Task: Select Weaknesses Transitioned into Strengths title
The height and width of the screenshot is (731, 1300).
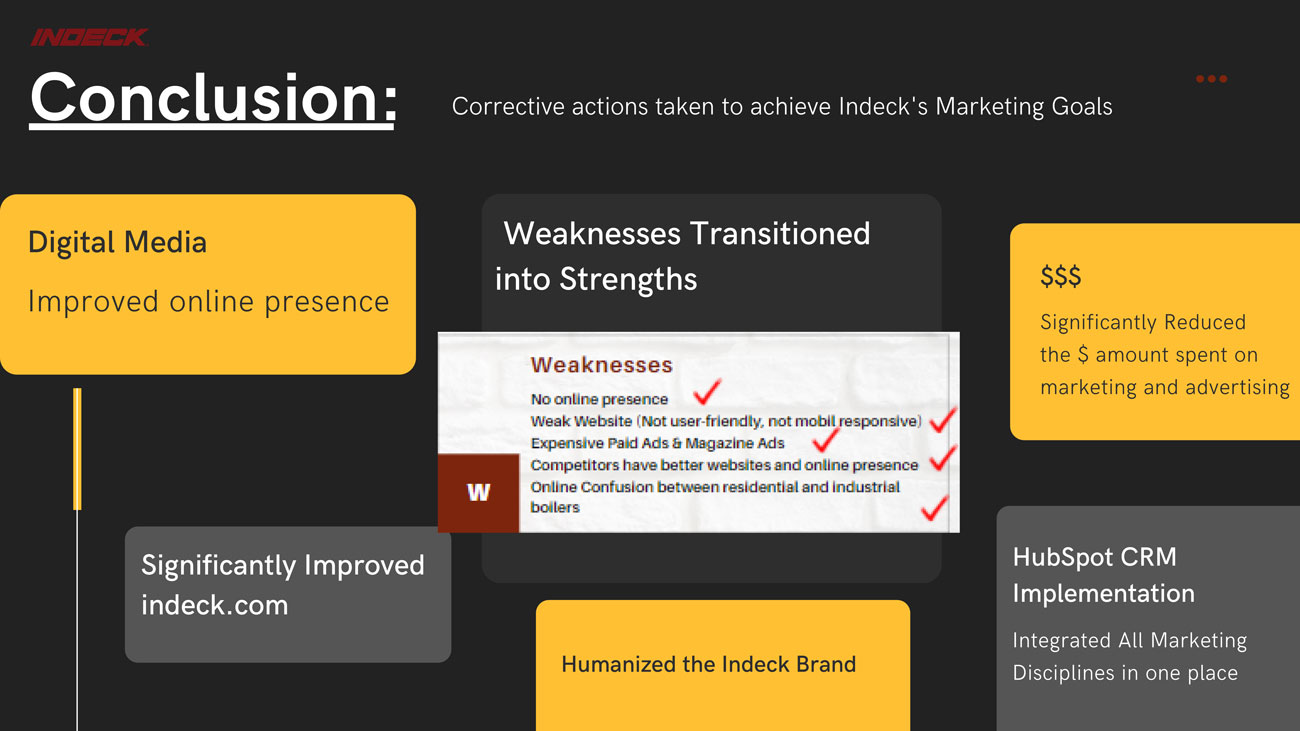Action: [x=683, y=255]
